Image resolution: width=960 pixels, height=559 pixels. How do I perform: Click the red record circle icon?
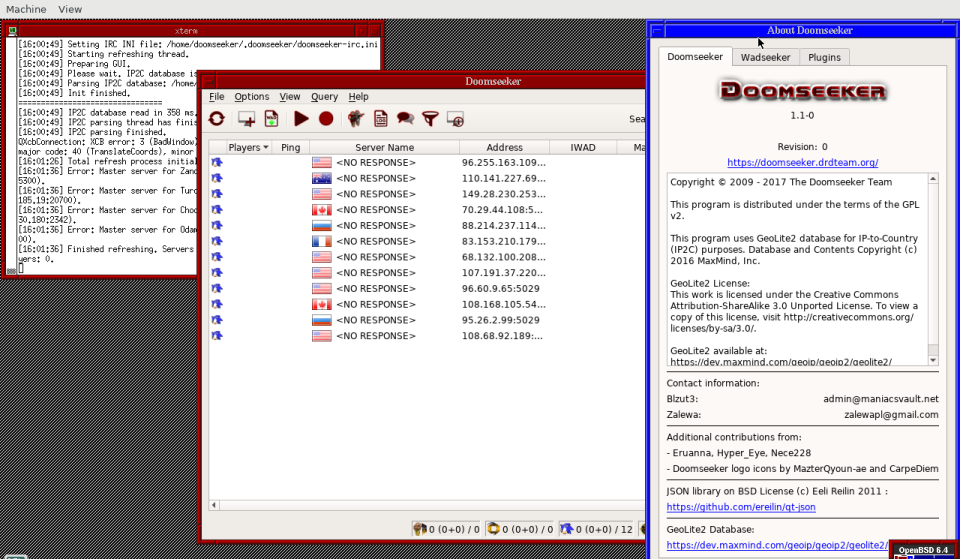[326, 119]
